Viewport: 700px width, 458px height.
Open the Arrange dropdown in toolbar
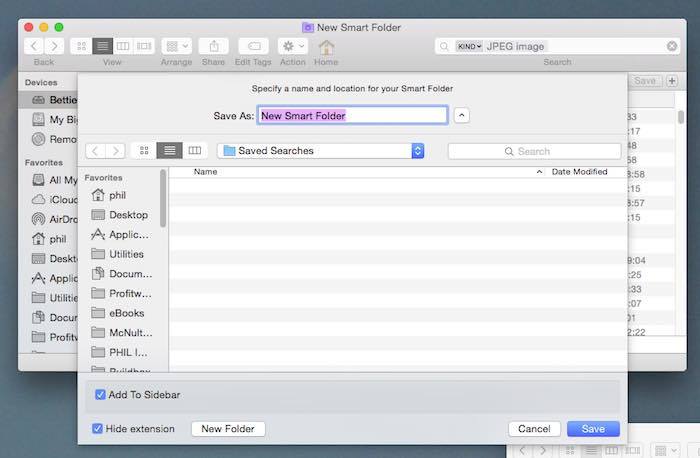pos(177,46)
